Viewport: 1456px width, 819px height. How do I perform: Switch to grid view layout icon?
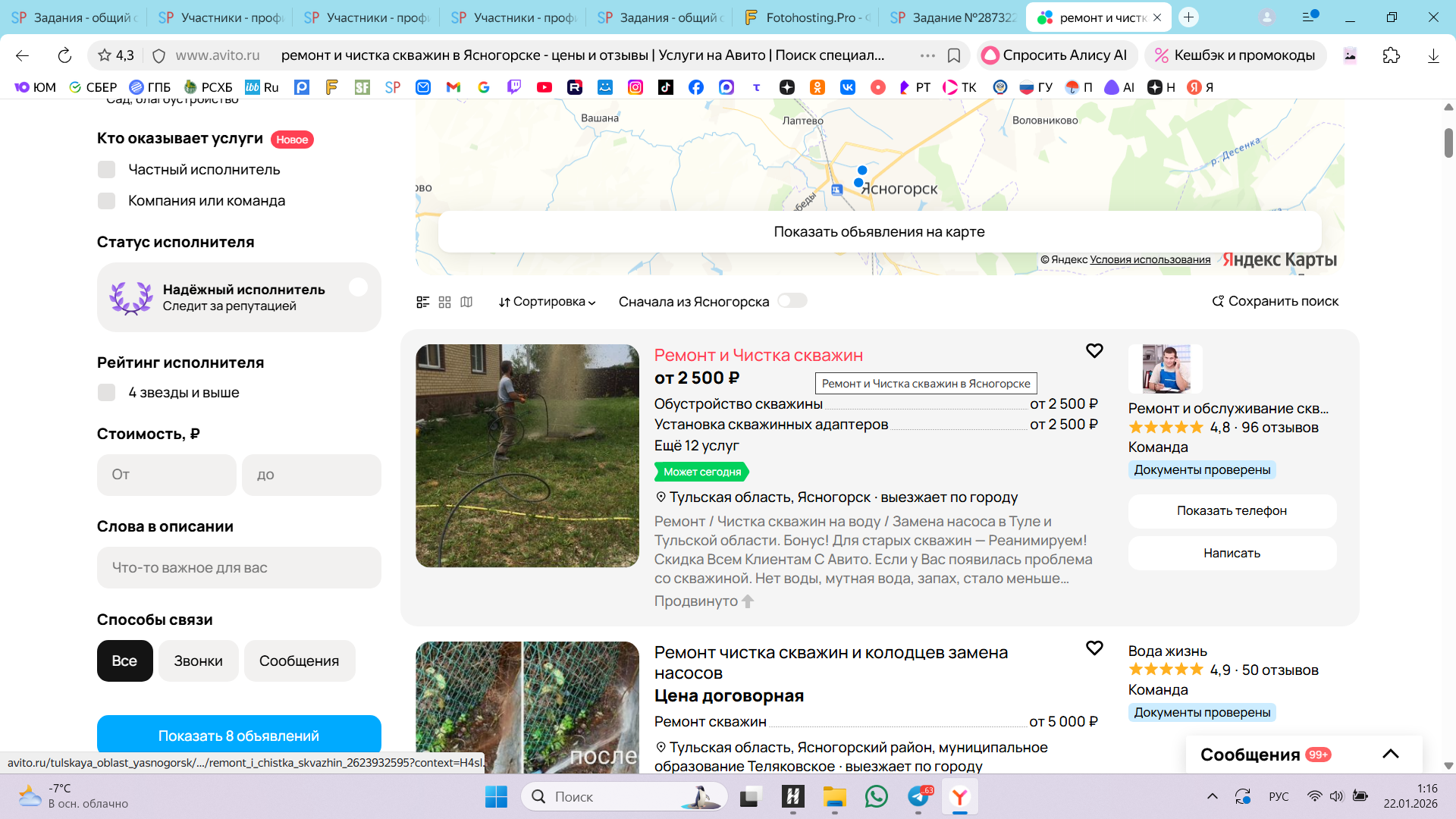pos(445,302)
